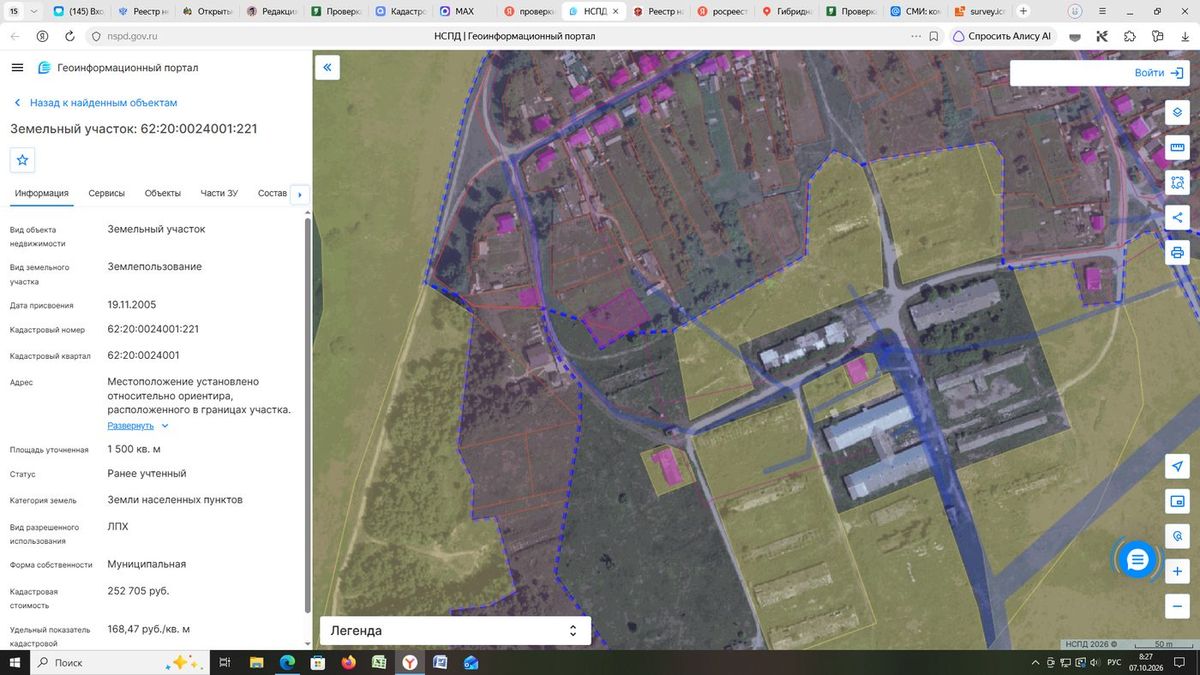Open the chat assistant bubble

(x=1137, y=560)
